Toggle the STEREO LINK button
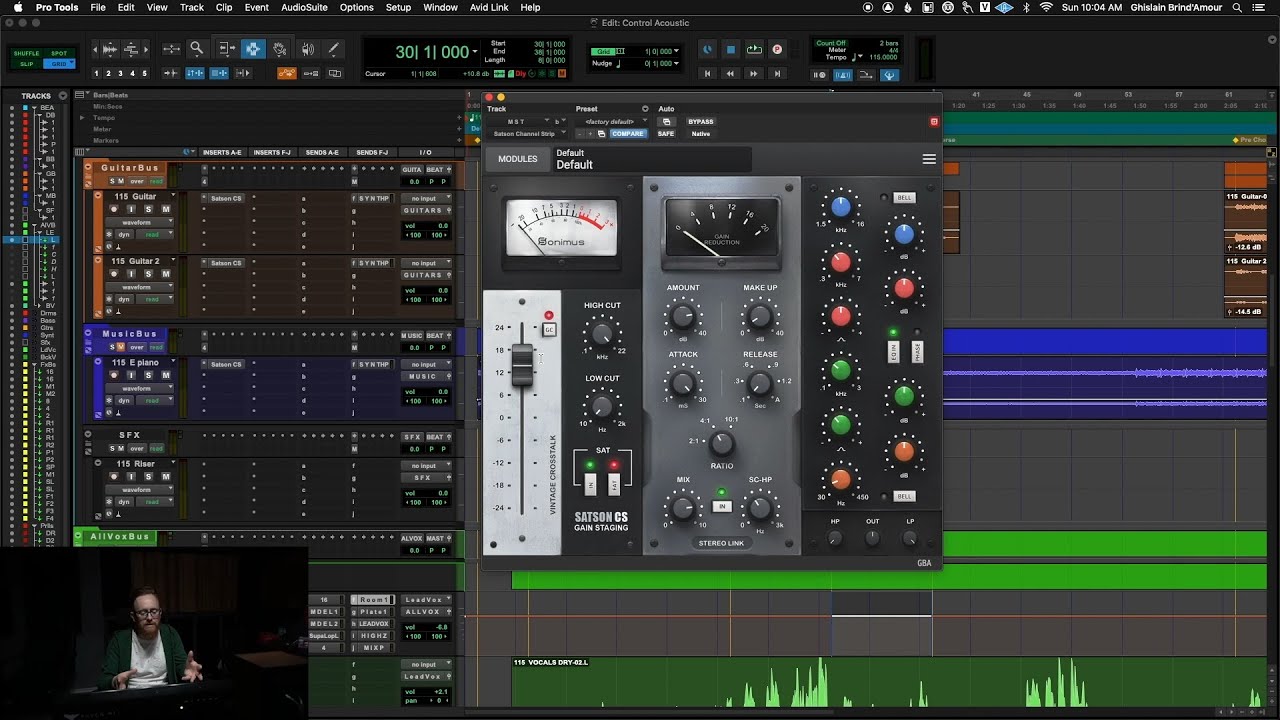Image resolution: width=1280 pixels, height=720 pixels. tap(721, 543)
